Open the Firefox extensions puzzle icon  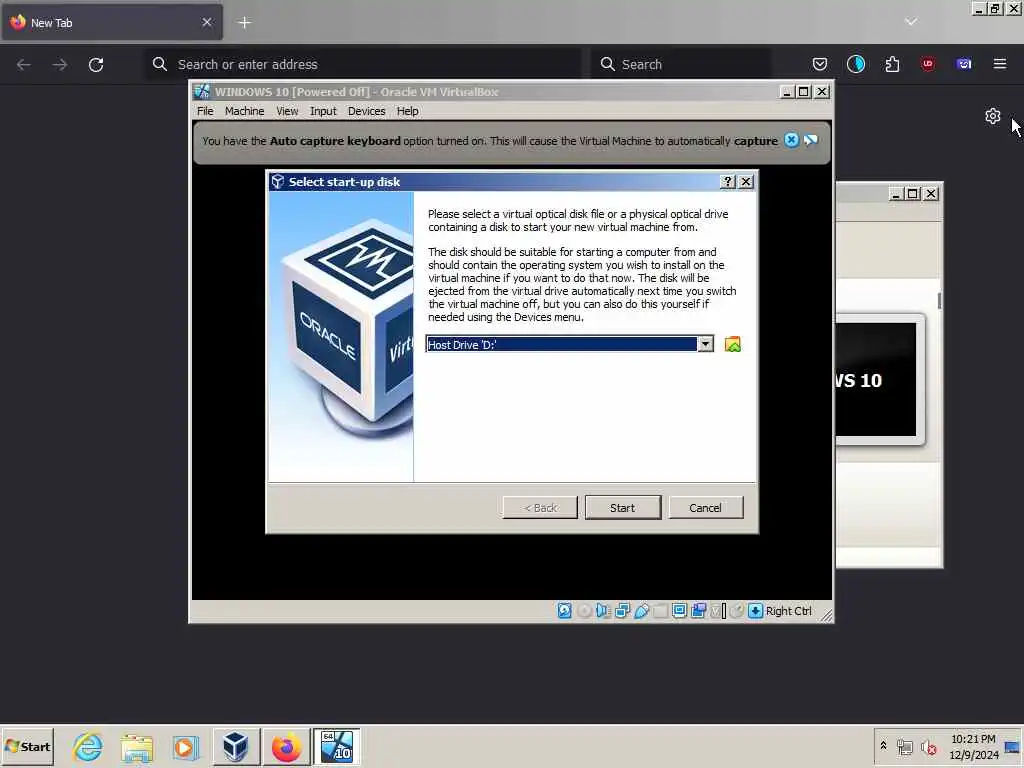(892, 64)
